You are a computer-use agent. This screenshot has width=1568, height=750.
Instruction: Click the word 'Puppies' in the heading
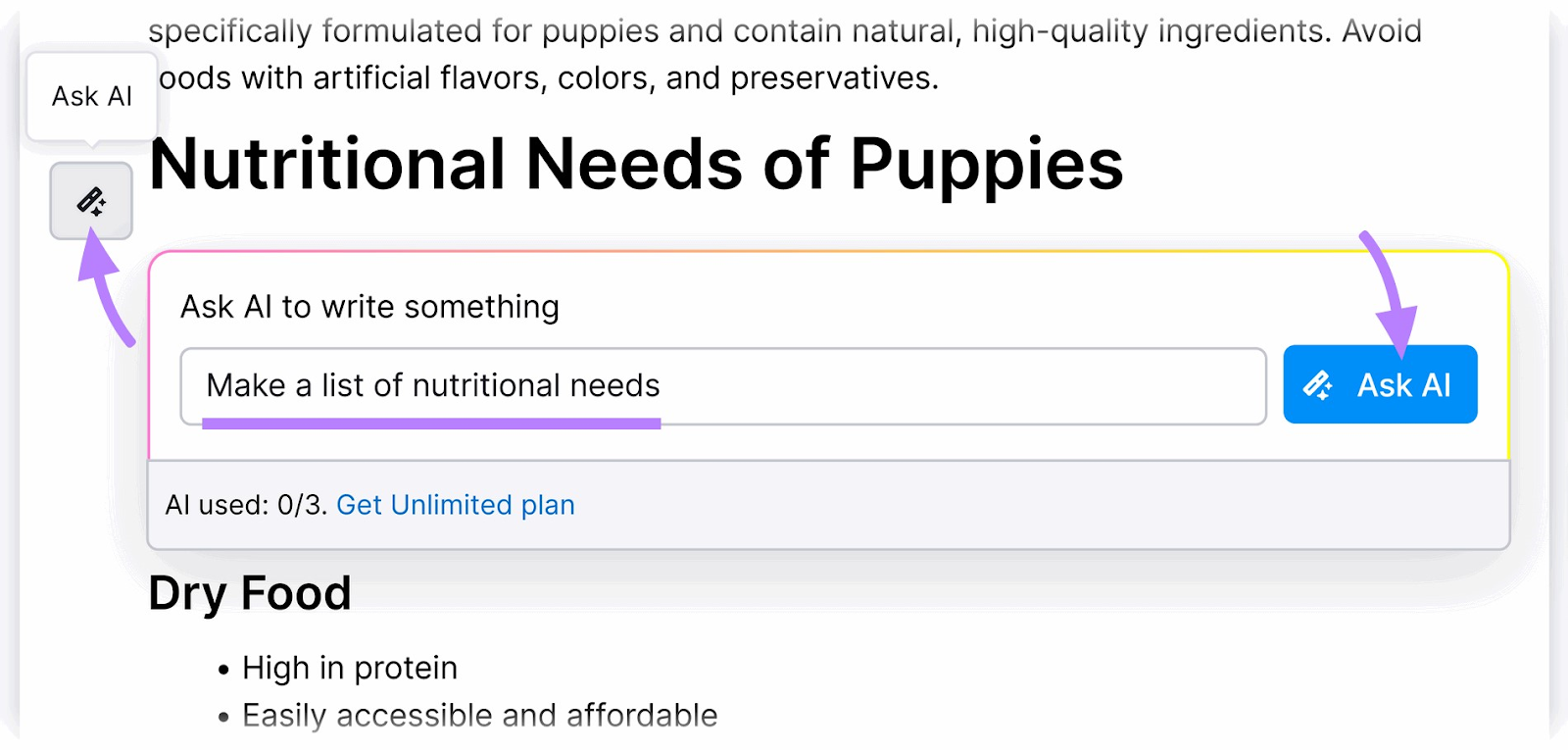[987, 166]
